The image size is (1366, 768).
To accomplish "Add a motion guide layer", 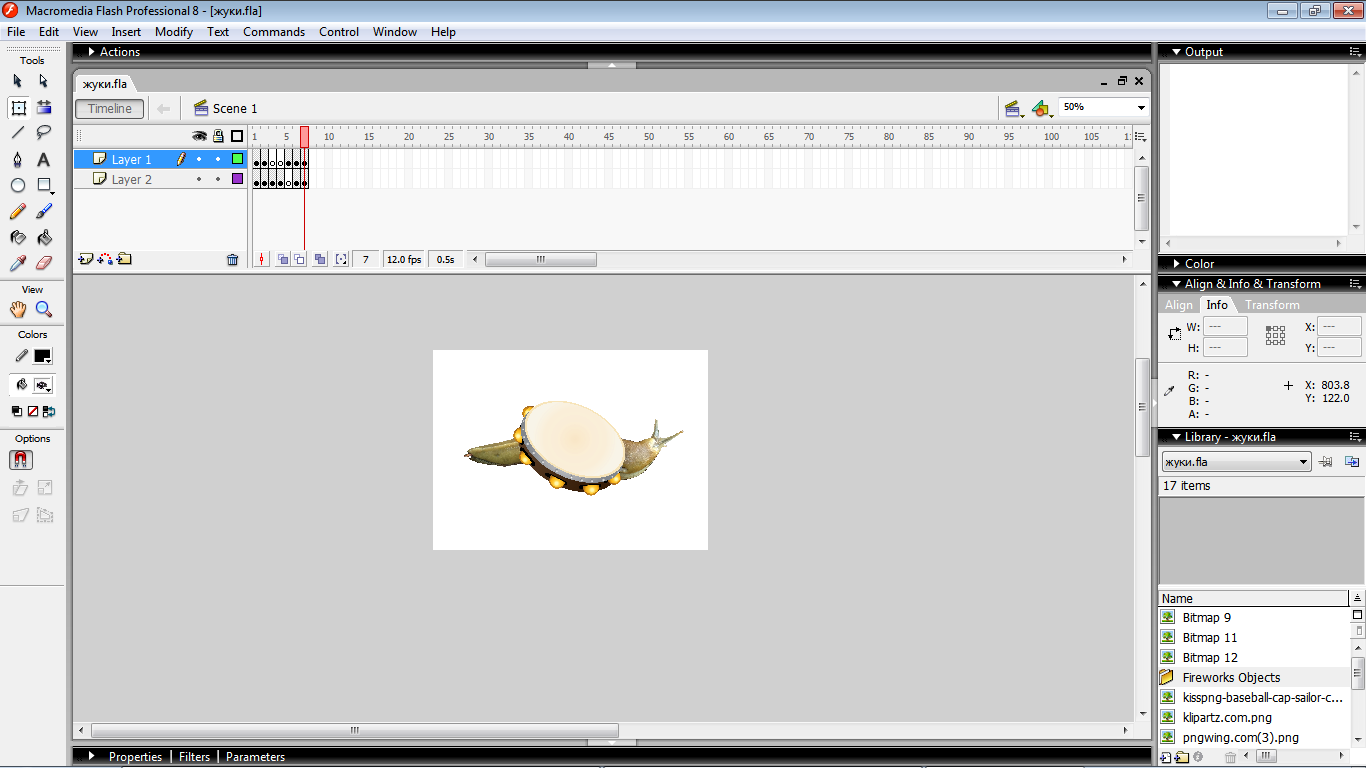I will pos(105,259).
